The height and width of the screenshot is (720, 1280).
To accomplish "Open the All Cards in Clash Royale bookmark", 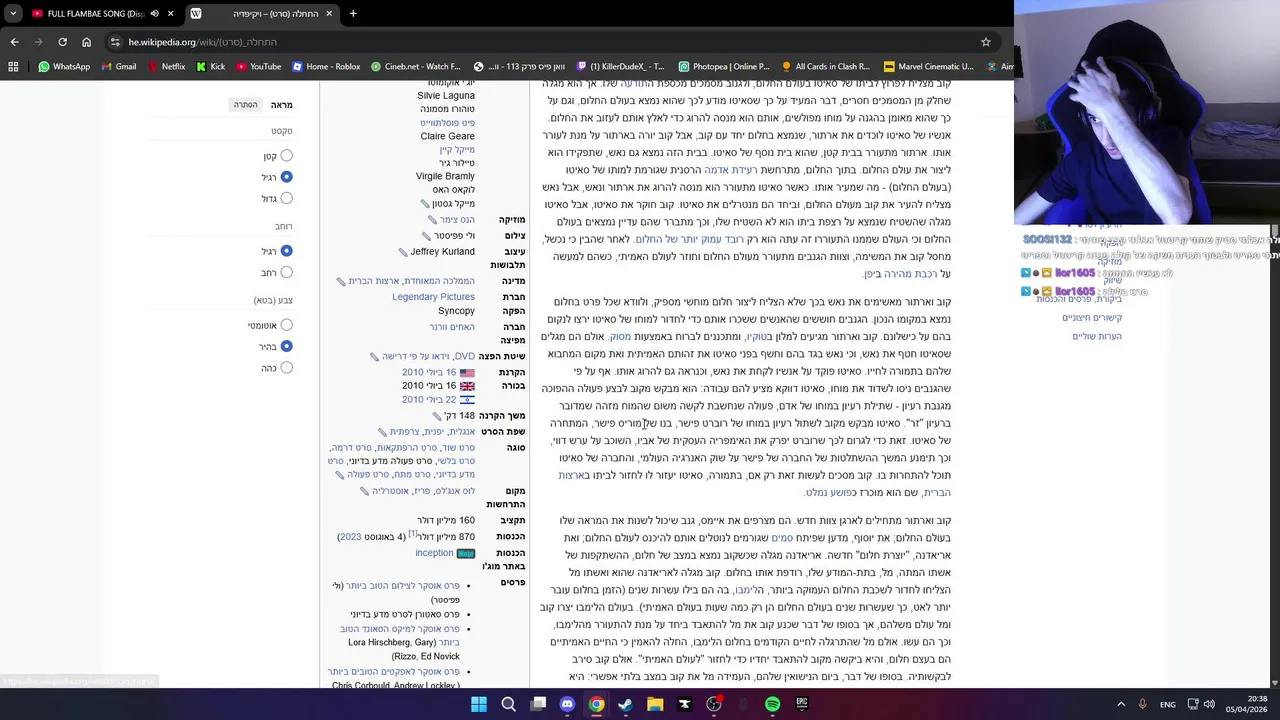I will 825,67.
